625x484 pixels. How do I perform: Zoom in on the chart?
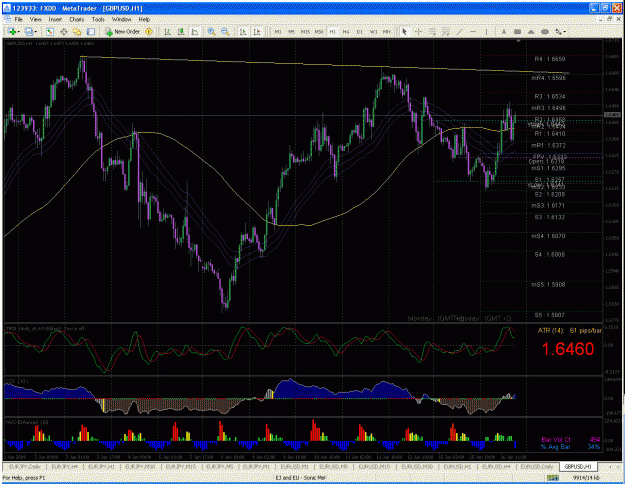click(x=211, y=31)
